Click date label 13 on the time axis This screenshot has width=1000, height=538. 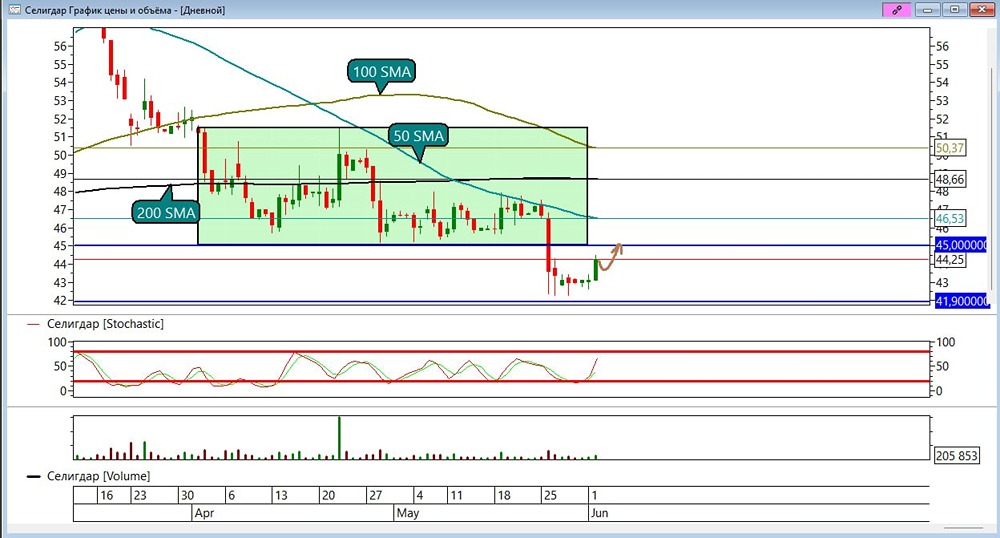coord(281,495)
